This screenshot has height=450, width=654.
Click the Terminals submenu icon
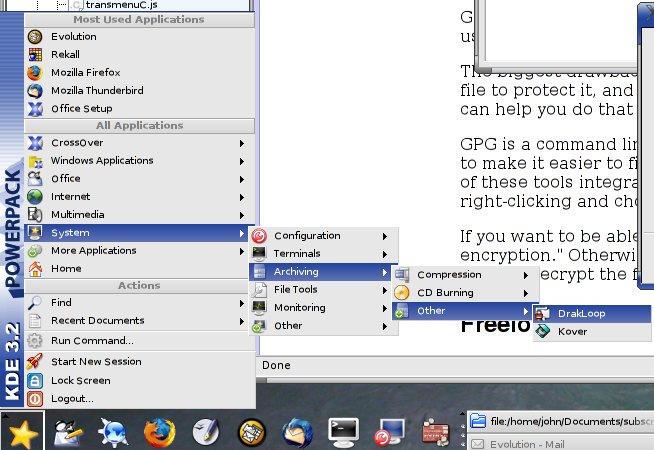[259, 254]
